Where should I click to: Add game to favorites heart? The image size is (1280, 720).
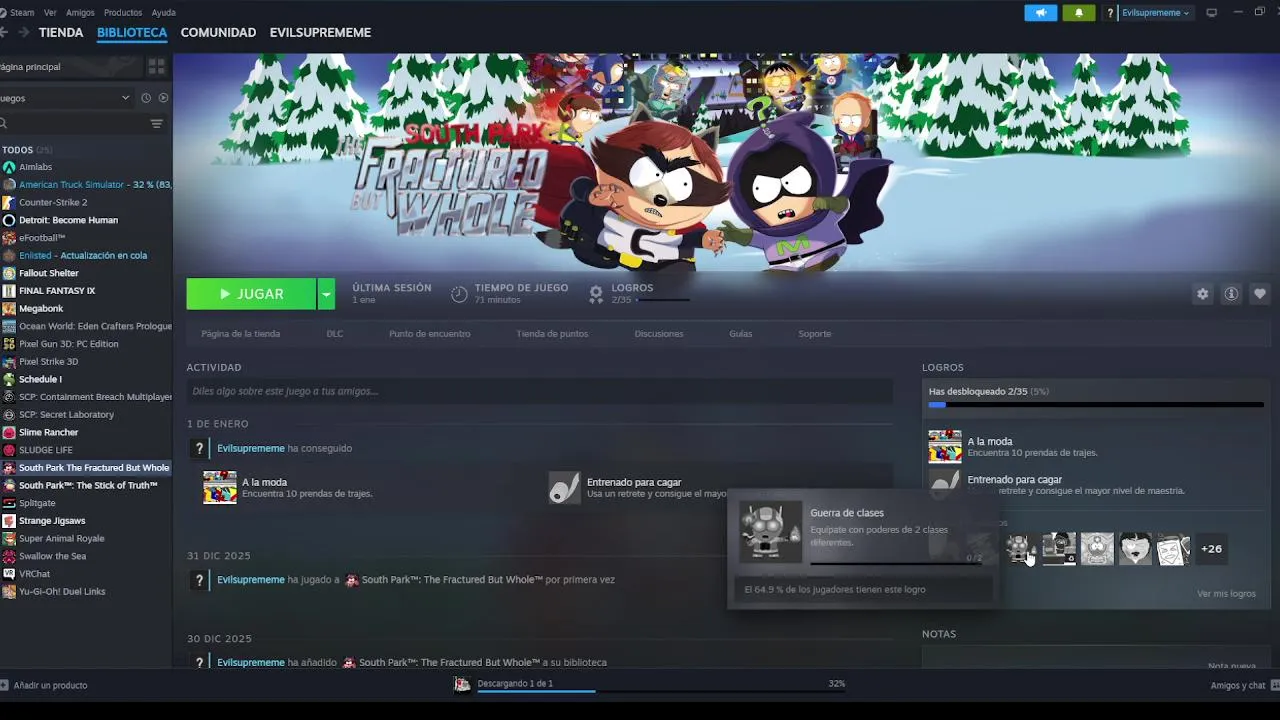(1259, 294)
